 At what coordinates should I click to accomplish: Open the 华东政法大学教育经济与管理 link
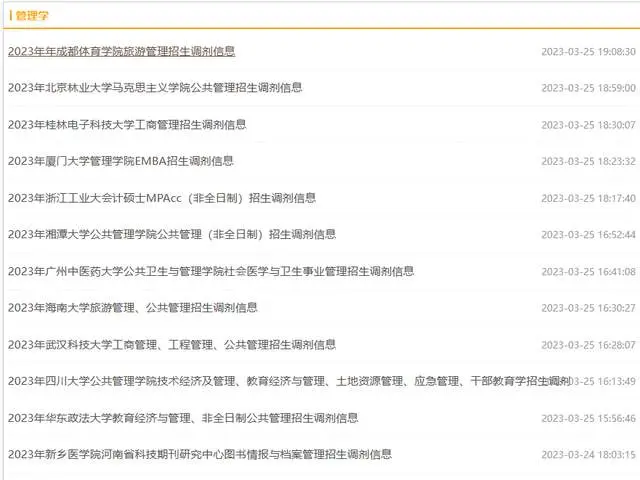pyautogui.click(x=183, y=418)
